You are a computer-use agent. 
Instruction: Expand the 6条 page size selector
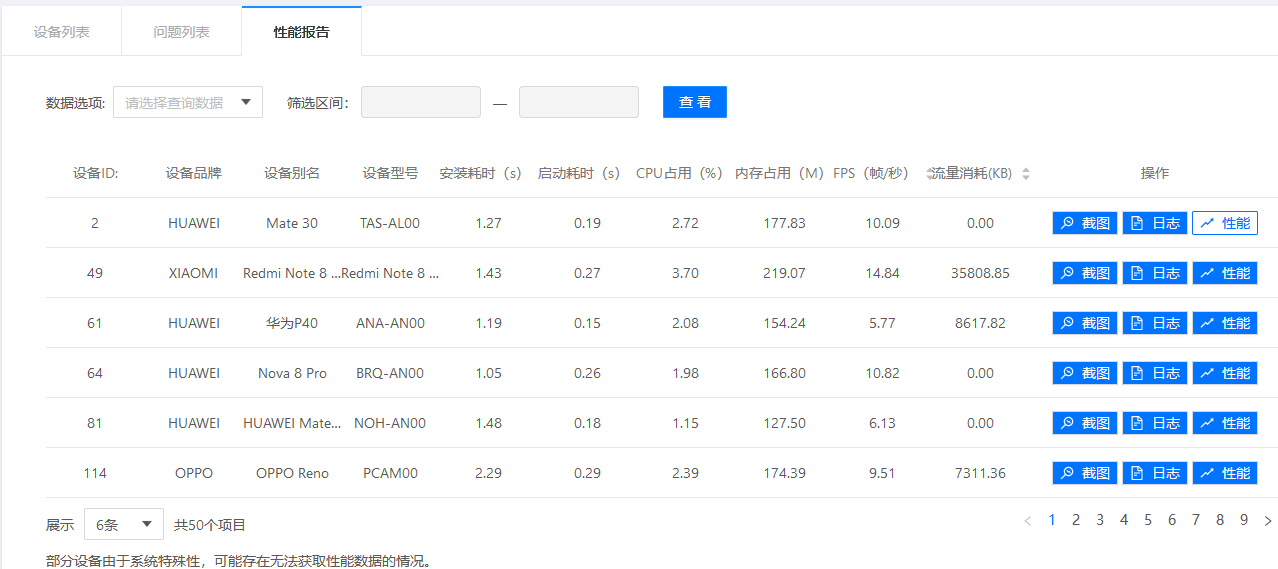tap(123, 524)
